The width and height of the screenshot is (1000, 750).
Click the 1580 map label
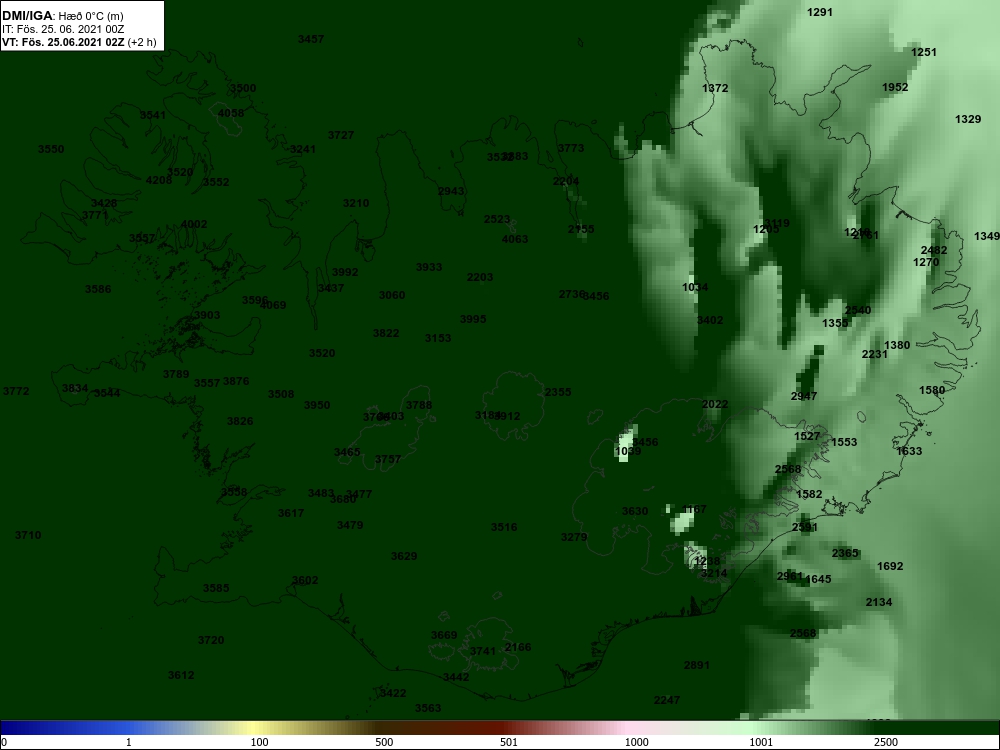pos(932,391)
